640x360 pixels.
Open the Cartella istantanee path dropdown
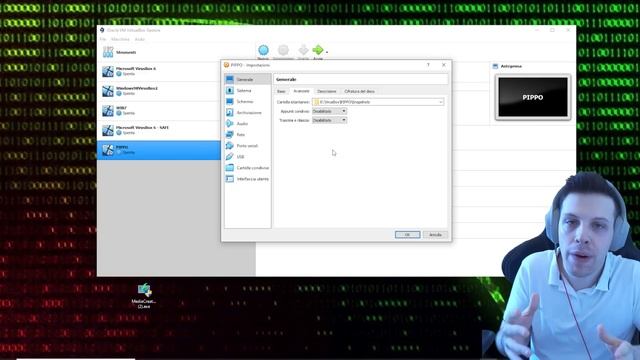coord(441,102)
